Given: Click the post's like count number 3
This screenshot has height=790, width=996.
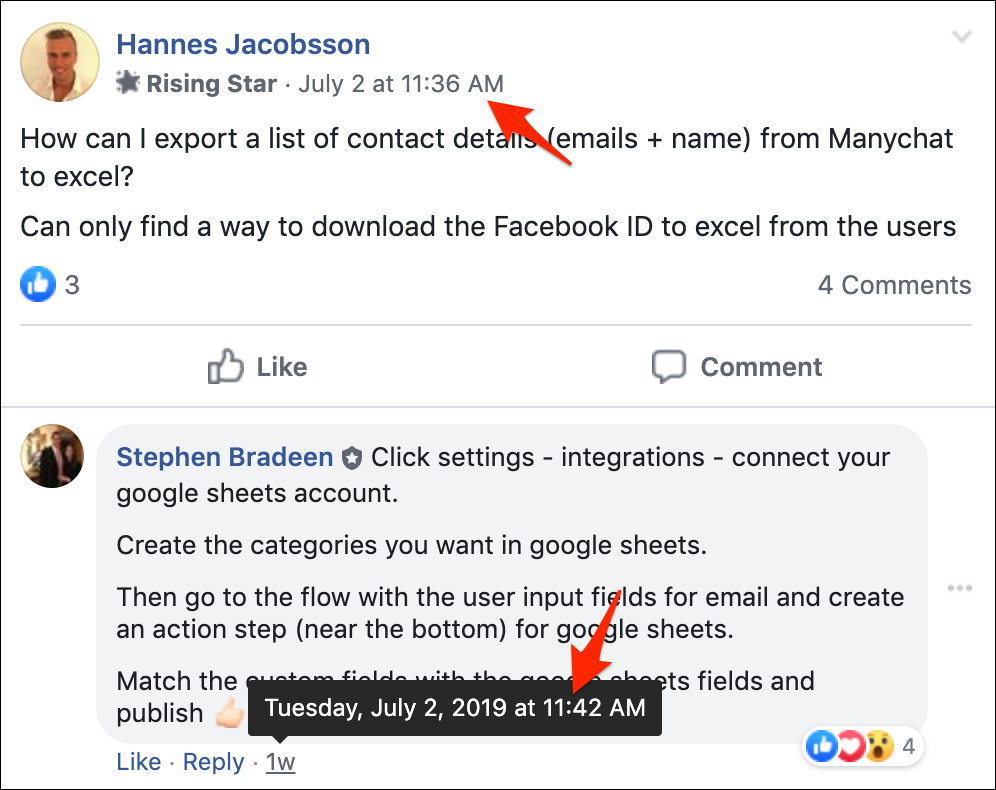Looking at the screenshot, I should pyautogui.click(x=72, y=285).
